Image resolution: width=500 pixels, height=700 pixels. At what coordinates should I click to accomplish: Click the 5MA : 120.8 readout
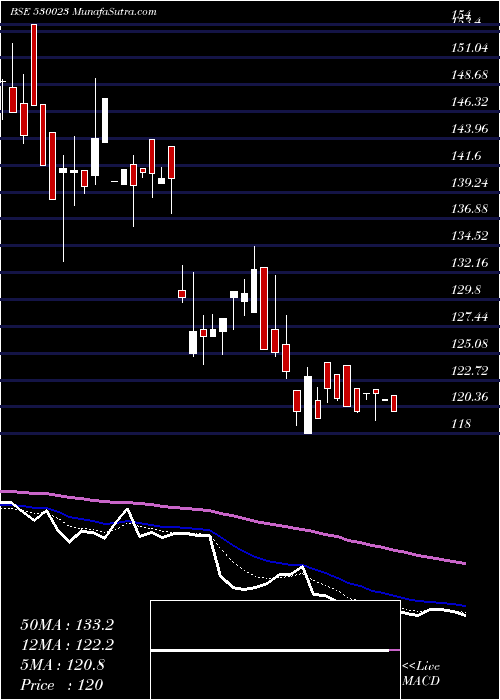[x=62, y=665]
